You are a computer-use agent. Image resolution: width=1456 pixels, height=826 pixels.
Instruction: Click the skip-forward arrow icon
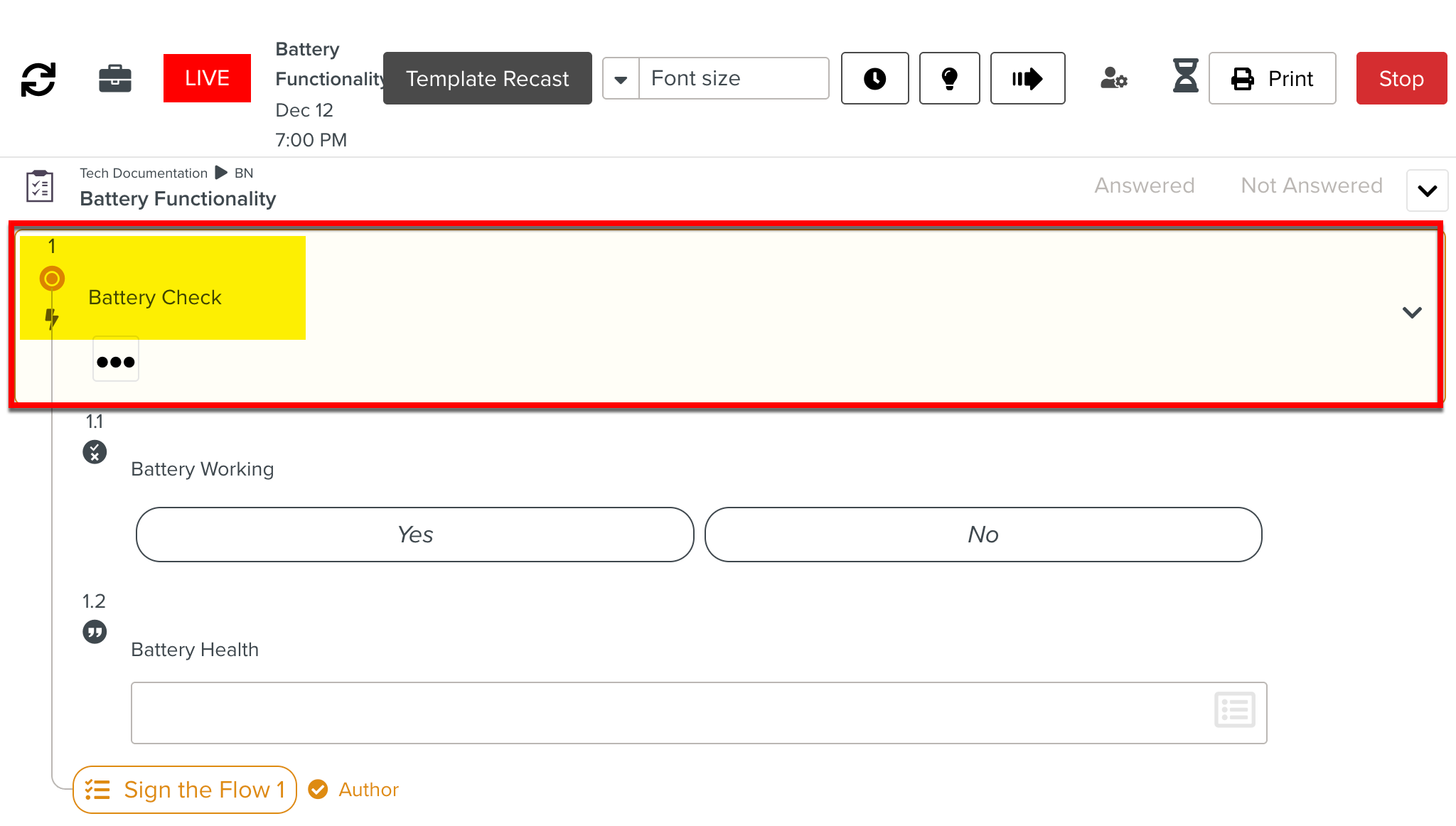[1027, 78]
